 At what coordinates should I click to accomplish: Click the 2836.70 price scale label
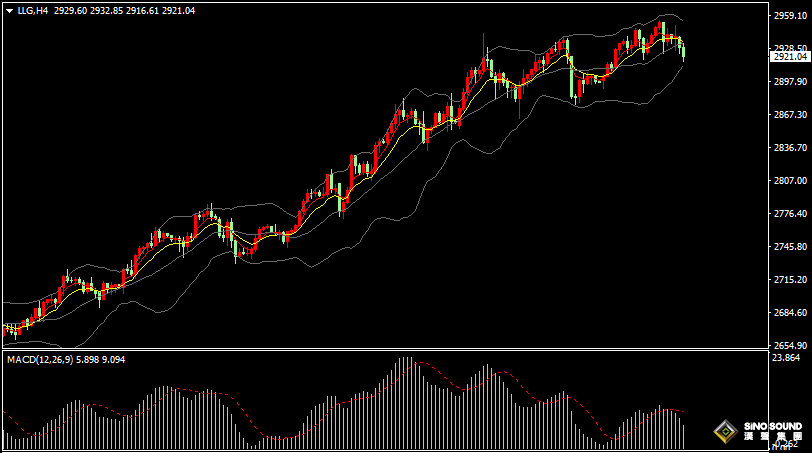(x=790, y=148)
